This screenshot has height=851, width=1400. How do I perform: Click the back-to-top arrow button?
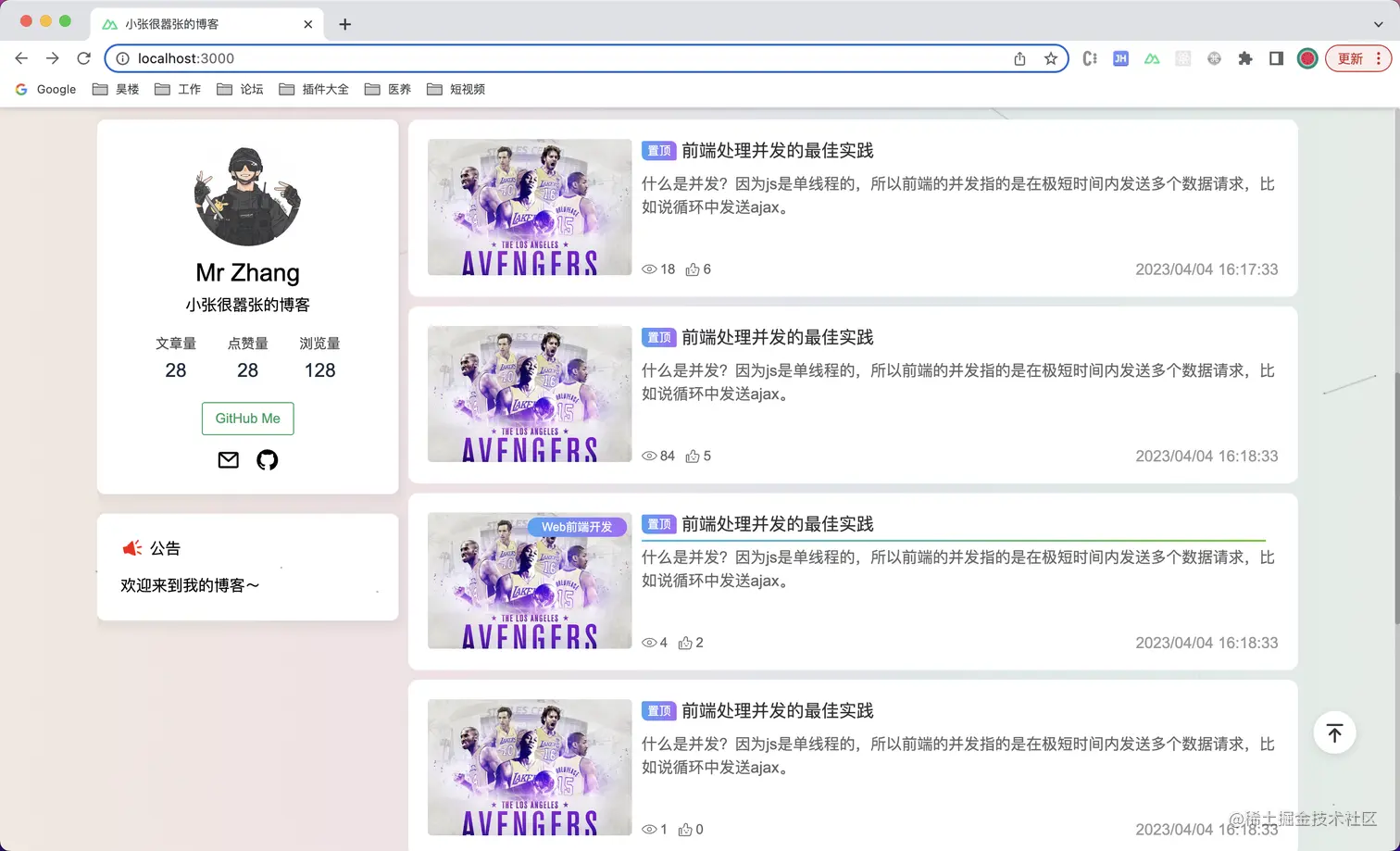tap(1334, 733)
